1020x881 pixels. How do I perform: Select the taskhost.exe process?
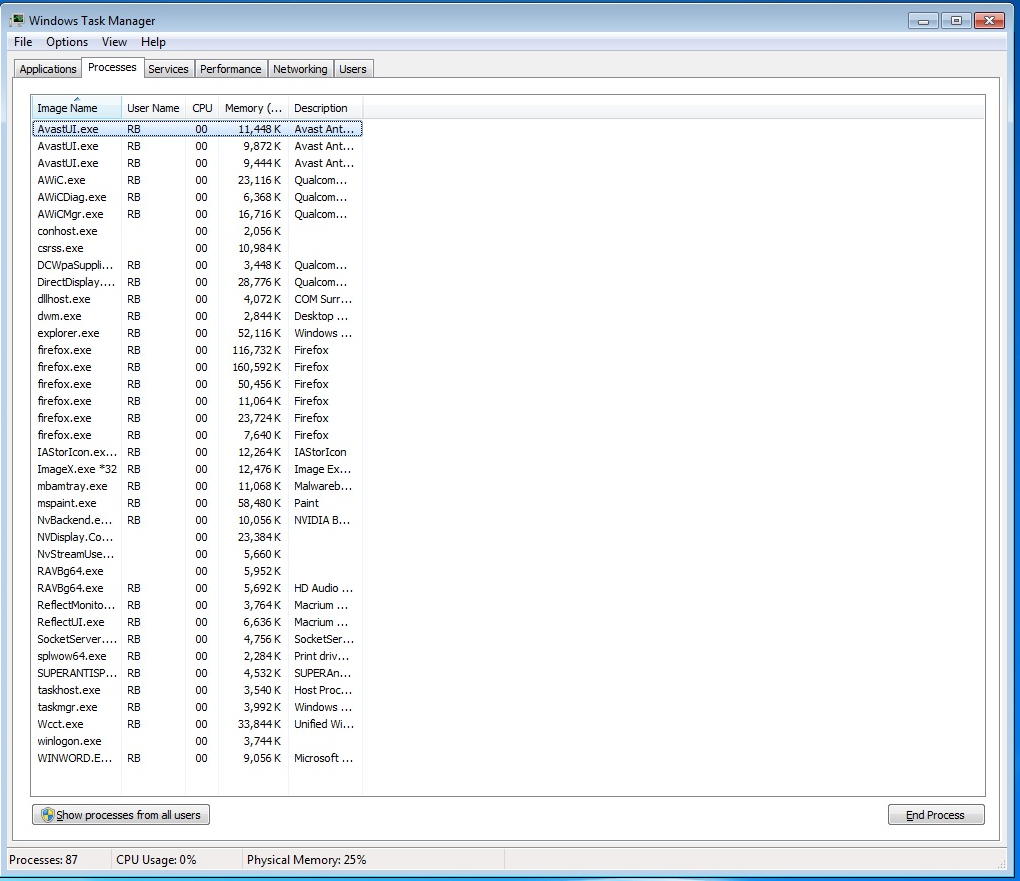pyautogui.click(x=197, y=690)
